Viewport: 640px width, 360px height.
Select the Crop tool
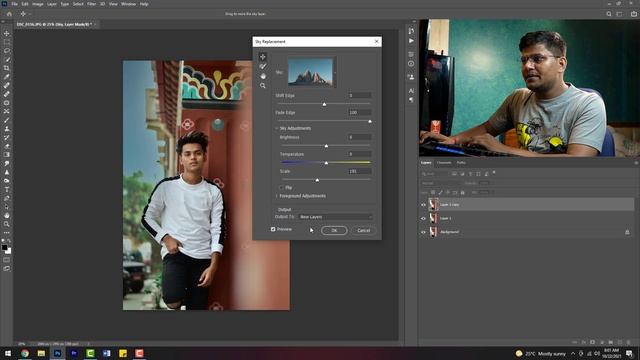pos(7,68)
